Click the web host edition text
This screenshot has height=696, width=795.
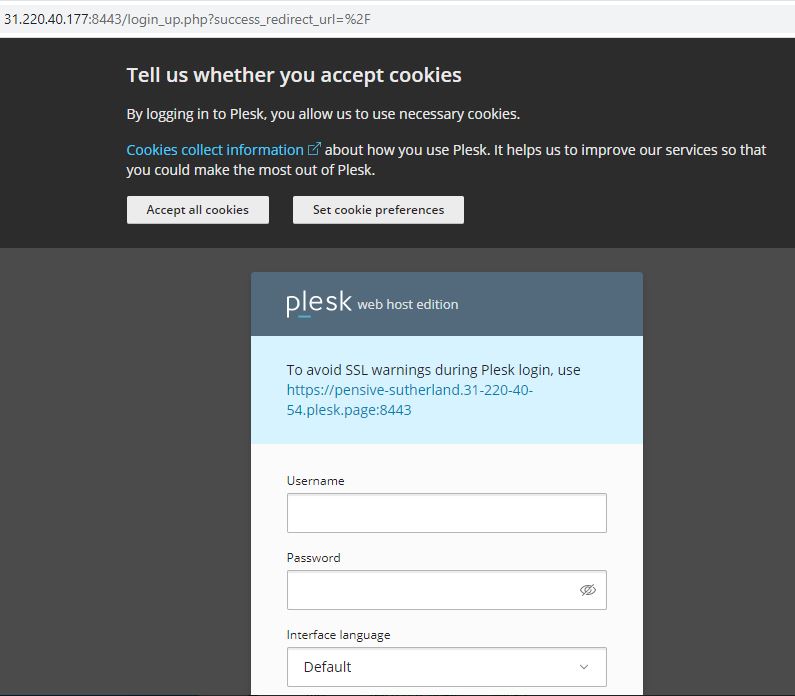[408, 305]
